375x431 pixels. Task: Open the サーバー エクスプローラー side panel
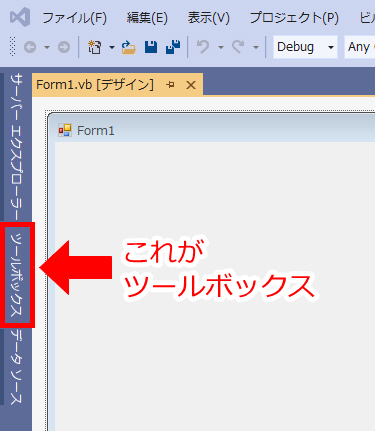coord(16,147)
